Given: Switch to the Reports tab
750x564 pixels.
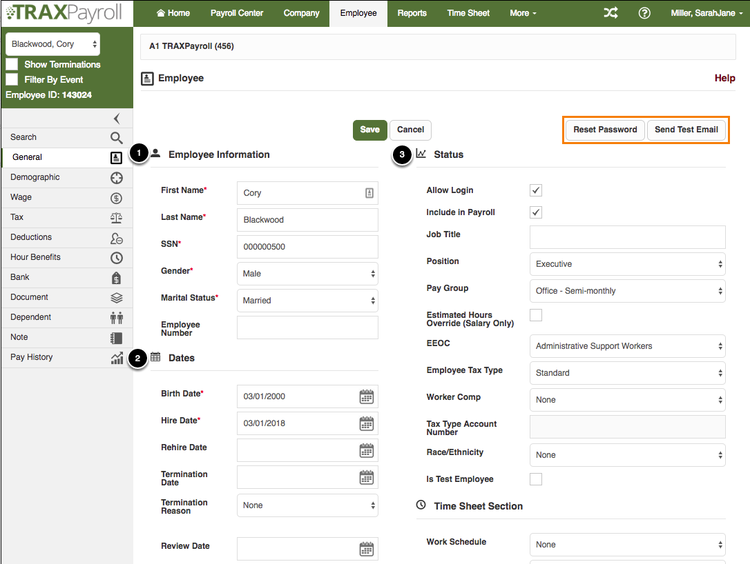Looking at the screenshot, I should pyautogui.click(x=412, y=13).
